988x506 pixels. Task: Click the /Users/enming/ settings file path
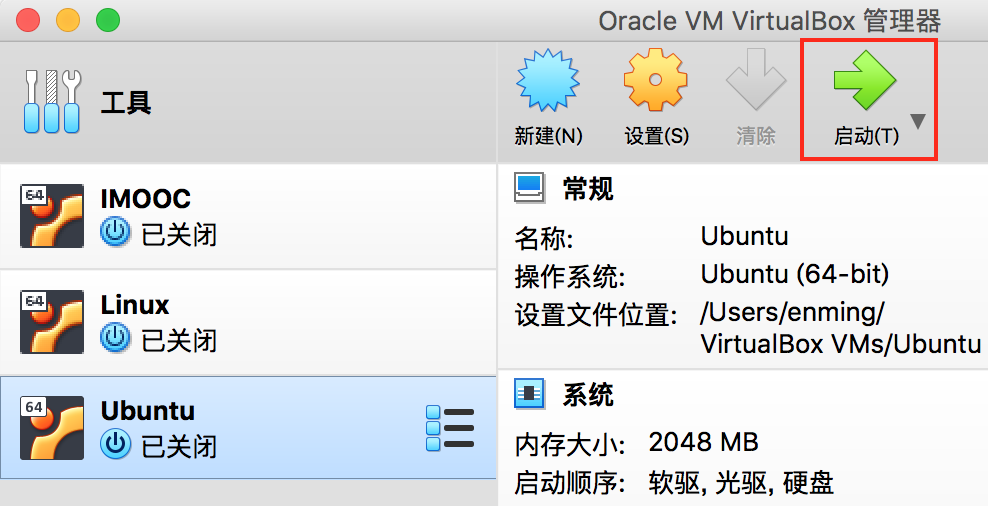click(792, 313)
